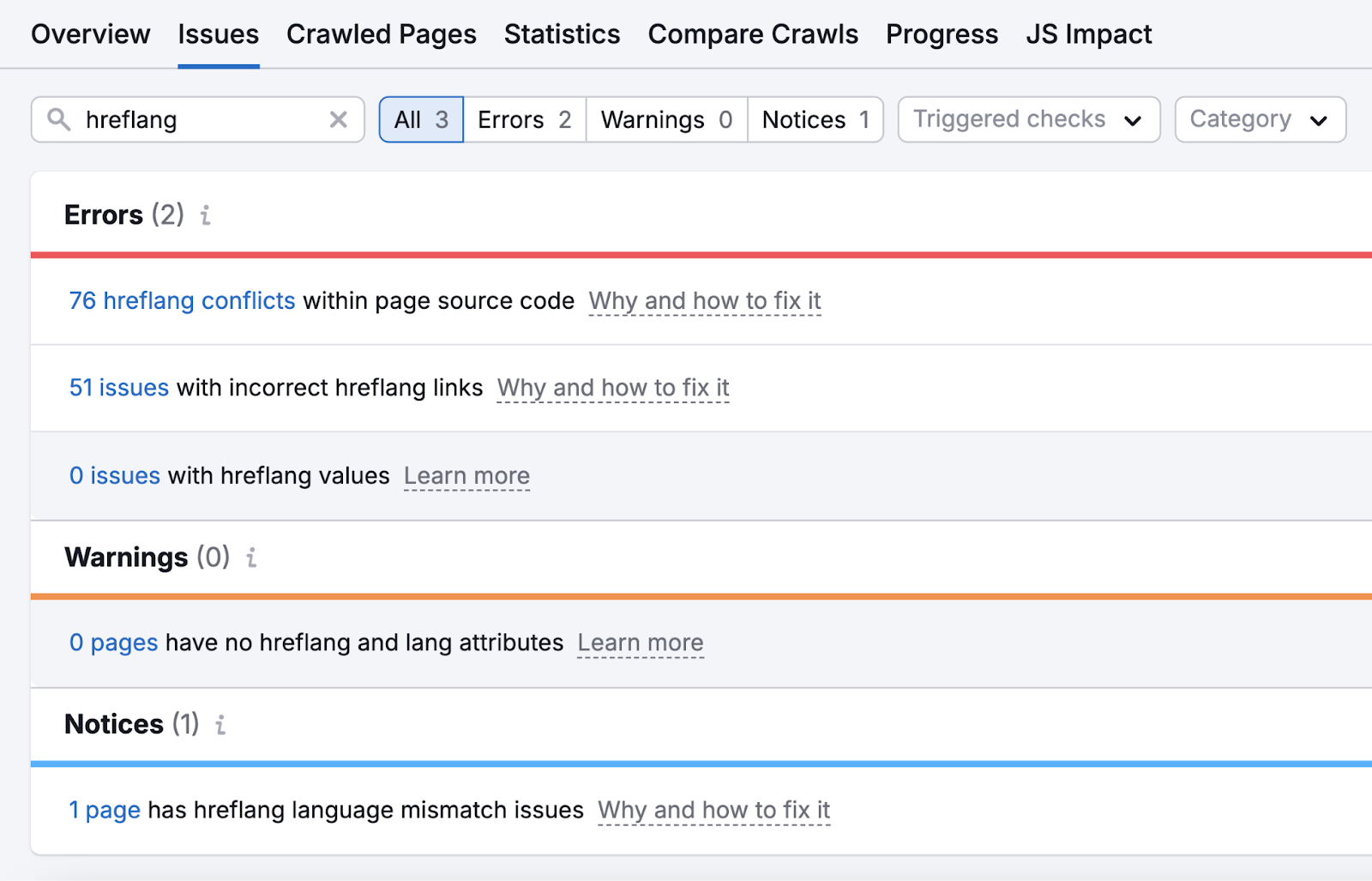Click the search magnifier icon

(58, 119)
